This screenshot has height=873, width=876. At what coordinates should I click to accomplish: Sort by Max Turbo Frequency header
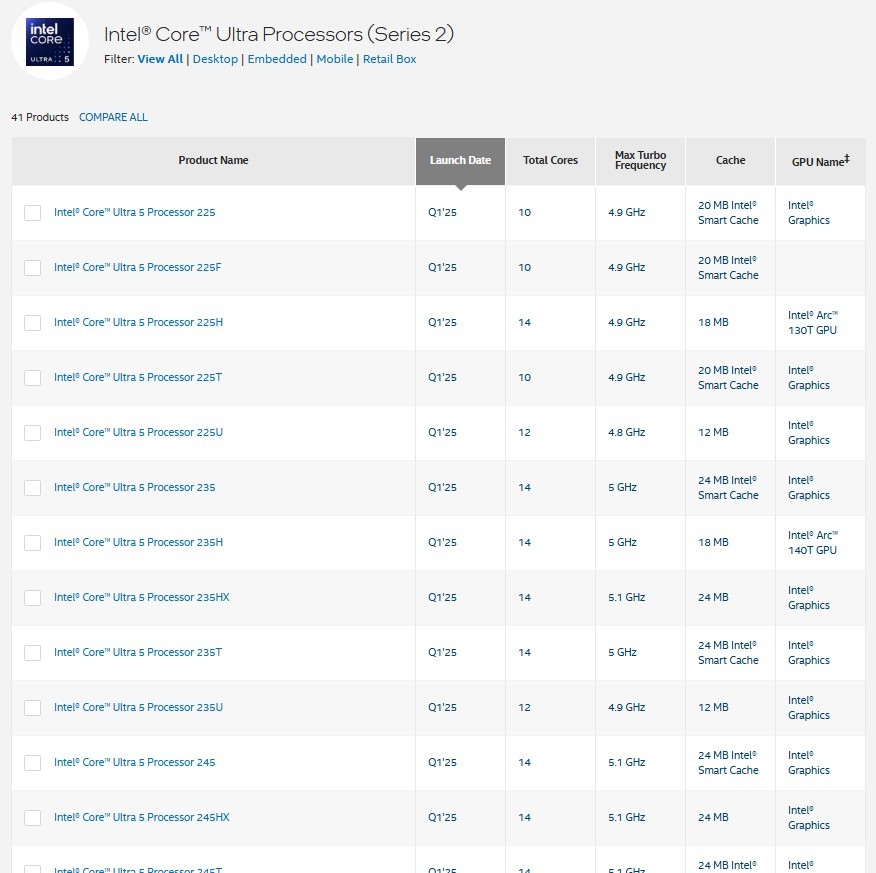640,160
